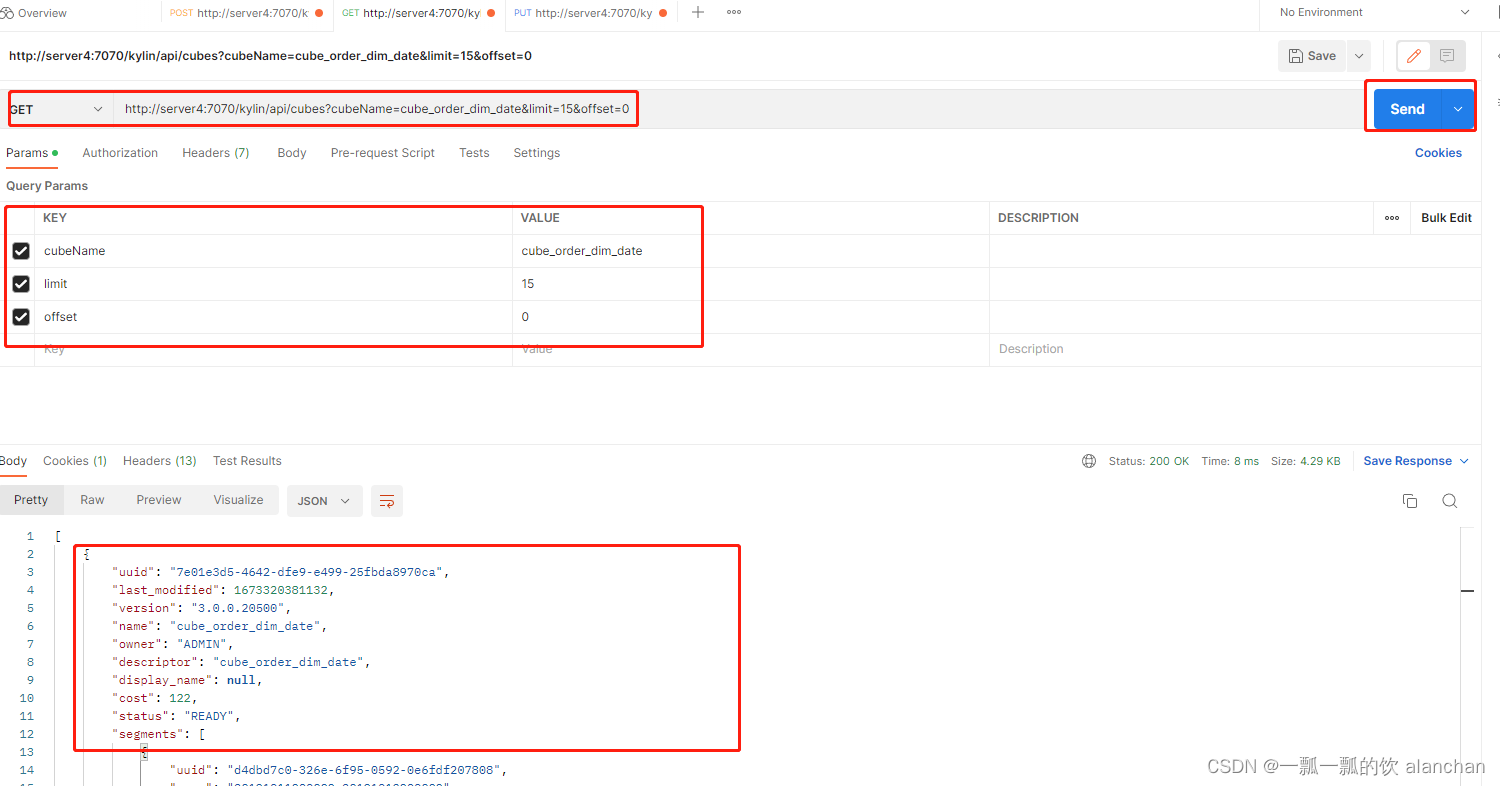The width and height of the screenshot is (1500, 786).
Task: Click the globe network icon near Status
Action: click(1089, 461)
